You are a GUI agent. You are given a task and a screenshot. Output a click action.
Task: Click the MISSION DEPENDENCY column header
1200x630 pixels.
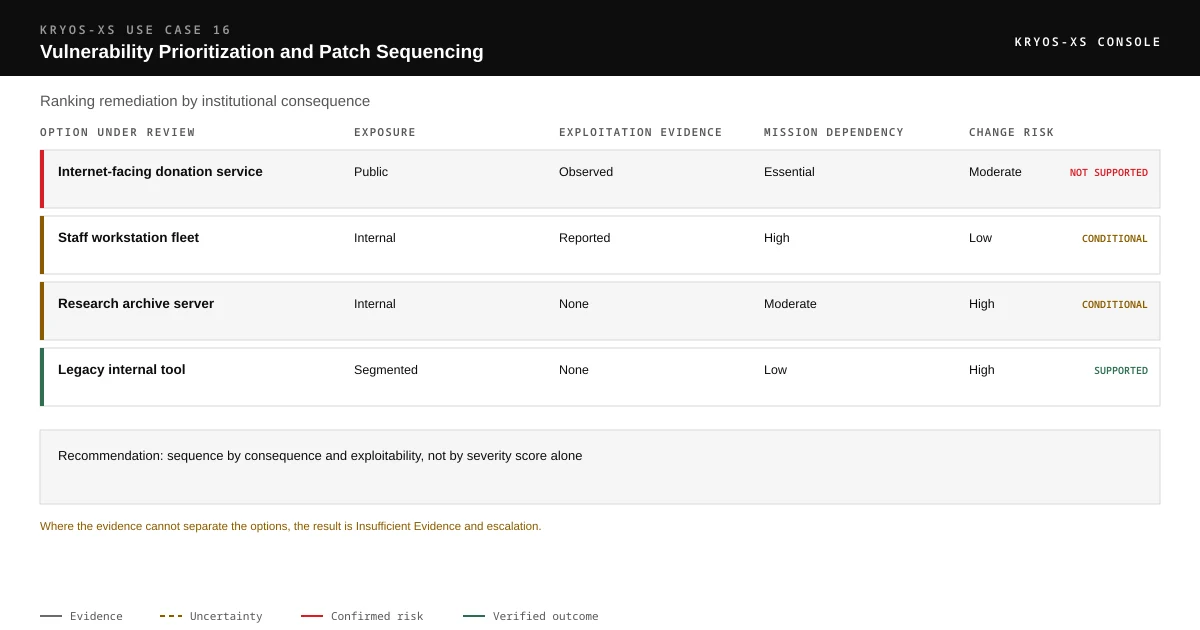tap(834, 132)
